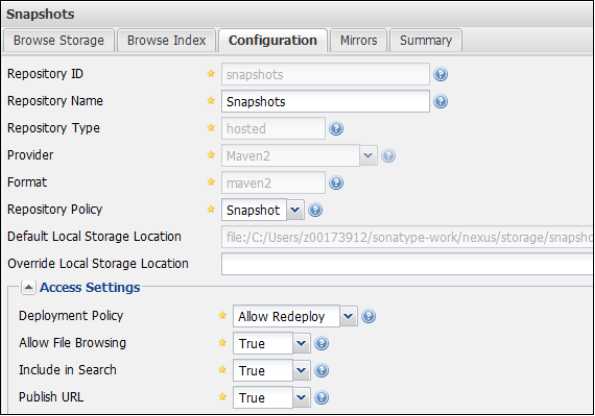Click help icon next to Repository ID
This screenshot has height=416, width=595.
(x=441, y=74)
